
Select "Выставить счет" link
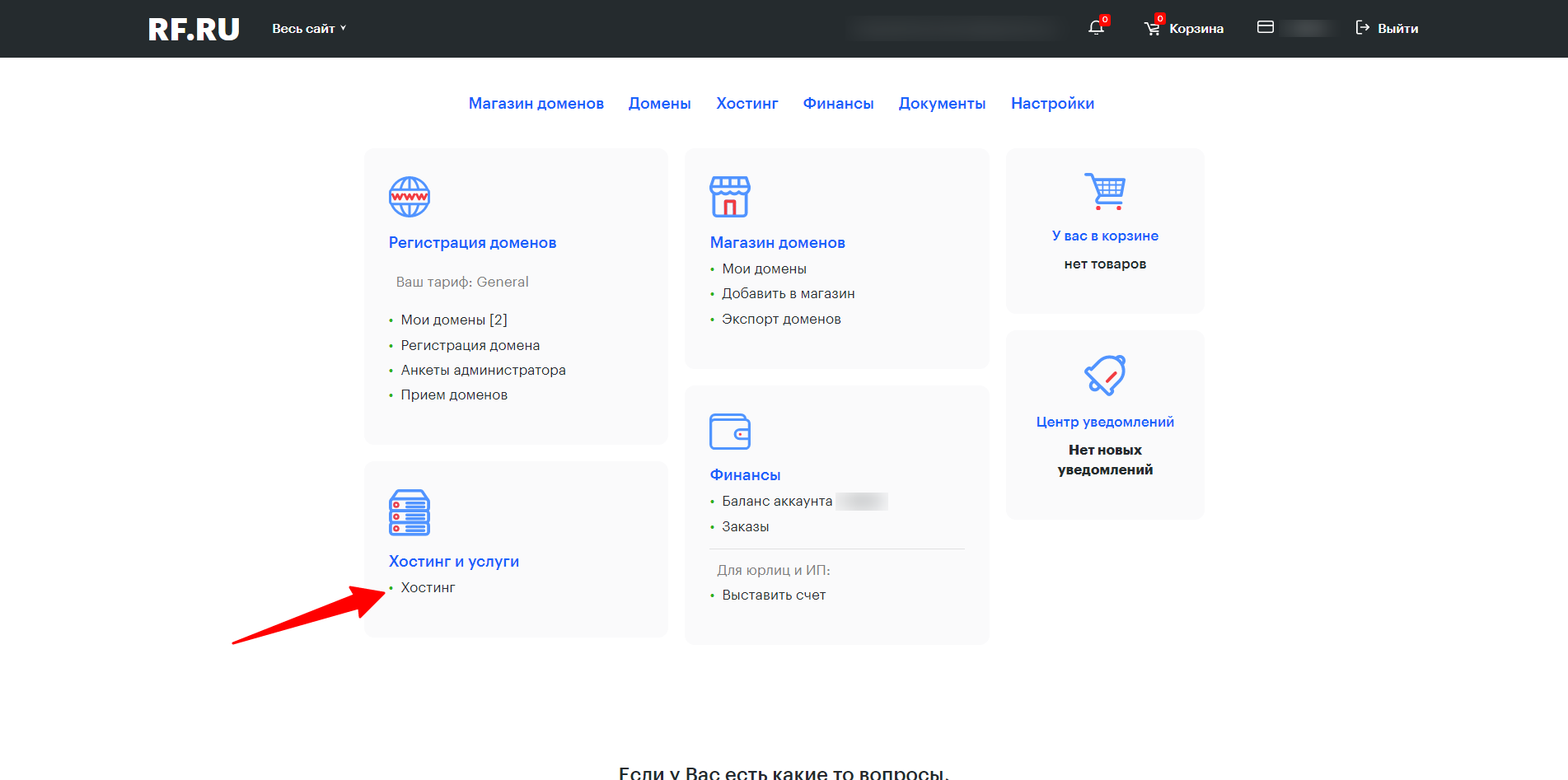[x=774, y=595]
